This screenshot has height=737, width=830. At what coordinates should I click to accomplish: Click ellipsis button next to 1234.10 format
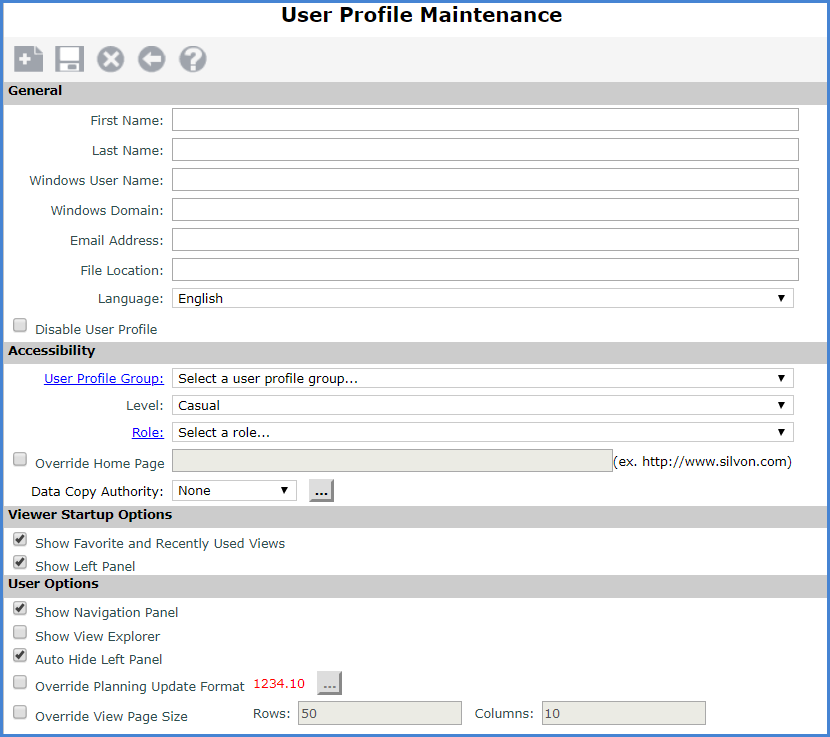tap(329, 684)
